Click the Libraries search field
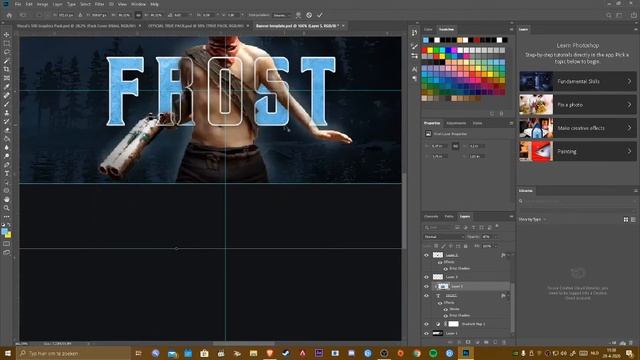This screenshot has width=640, height=360. [x=577, y=201]
